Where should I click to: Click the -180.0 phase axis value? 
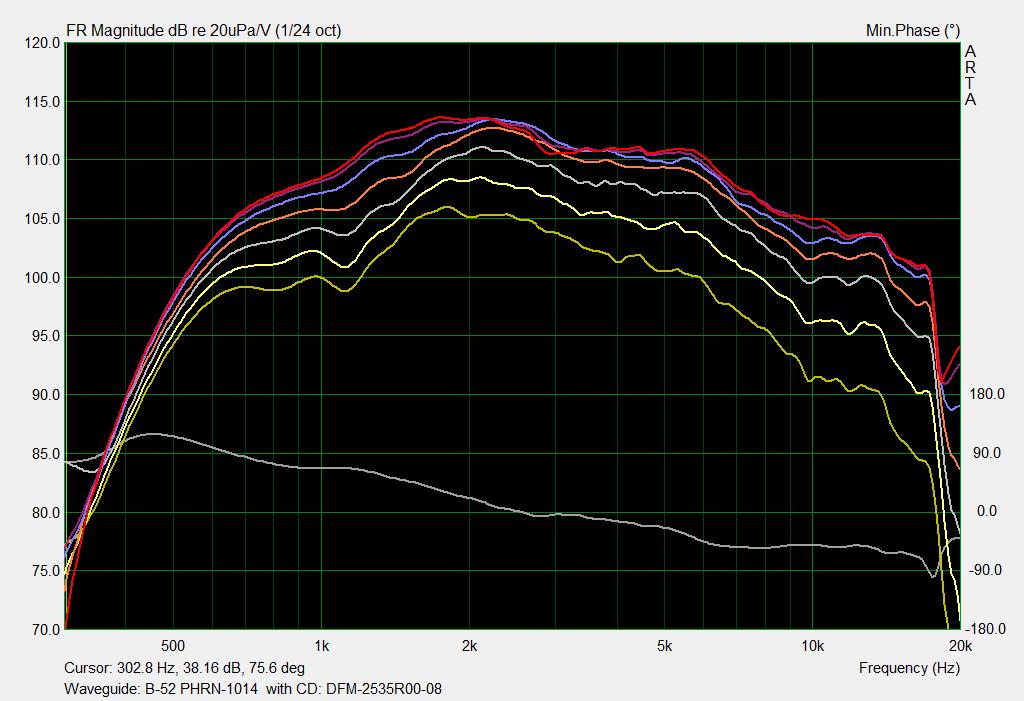[985, 628]
